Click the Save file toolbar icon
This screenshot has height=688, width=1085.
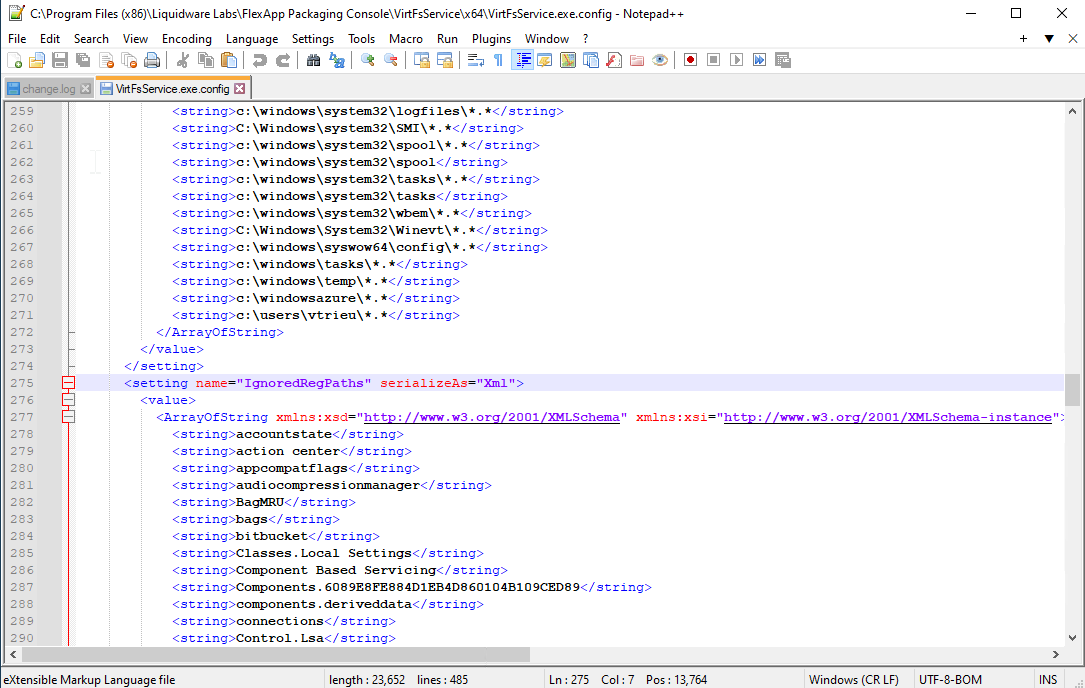60,60
